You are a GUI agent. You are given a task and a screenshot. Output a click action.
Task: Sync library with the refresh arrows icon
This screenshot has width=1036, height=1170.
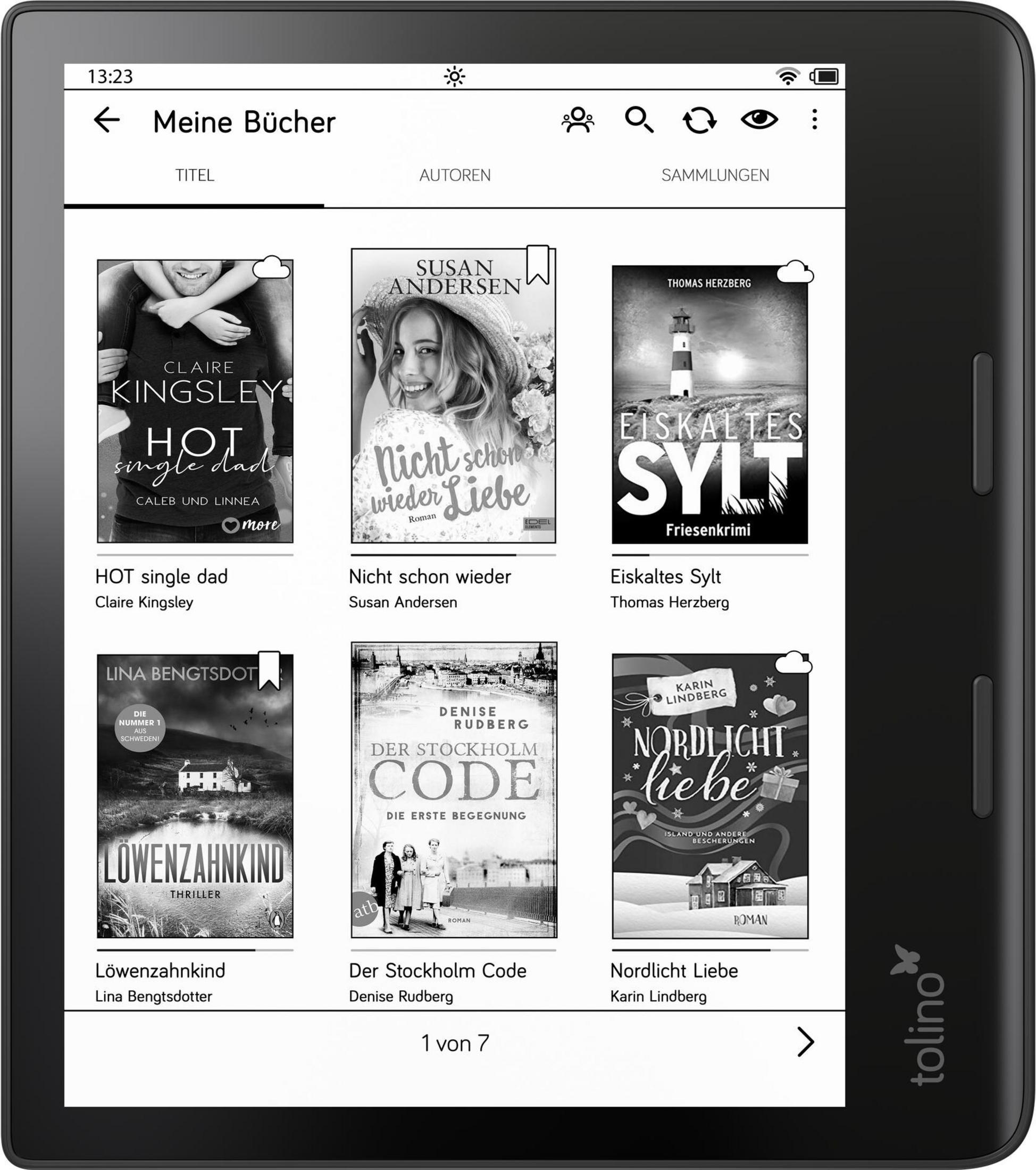coord(699,120)
